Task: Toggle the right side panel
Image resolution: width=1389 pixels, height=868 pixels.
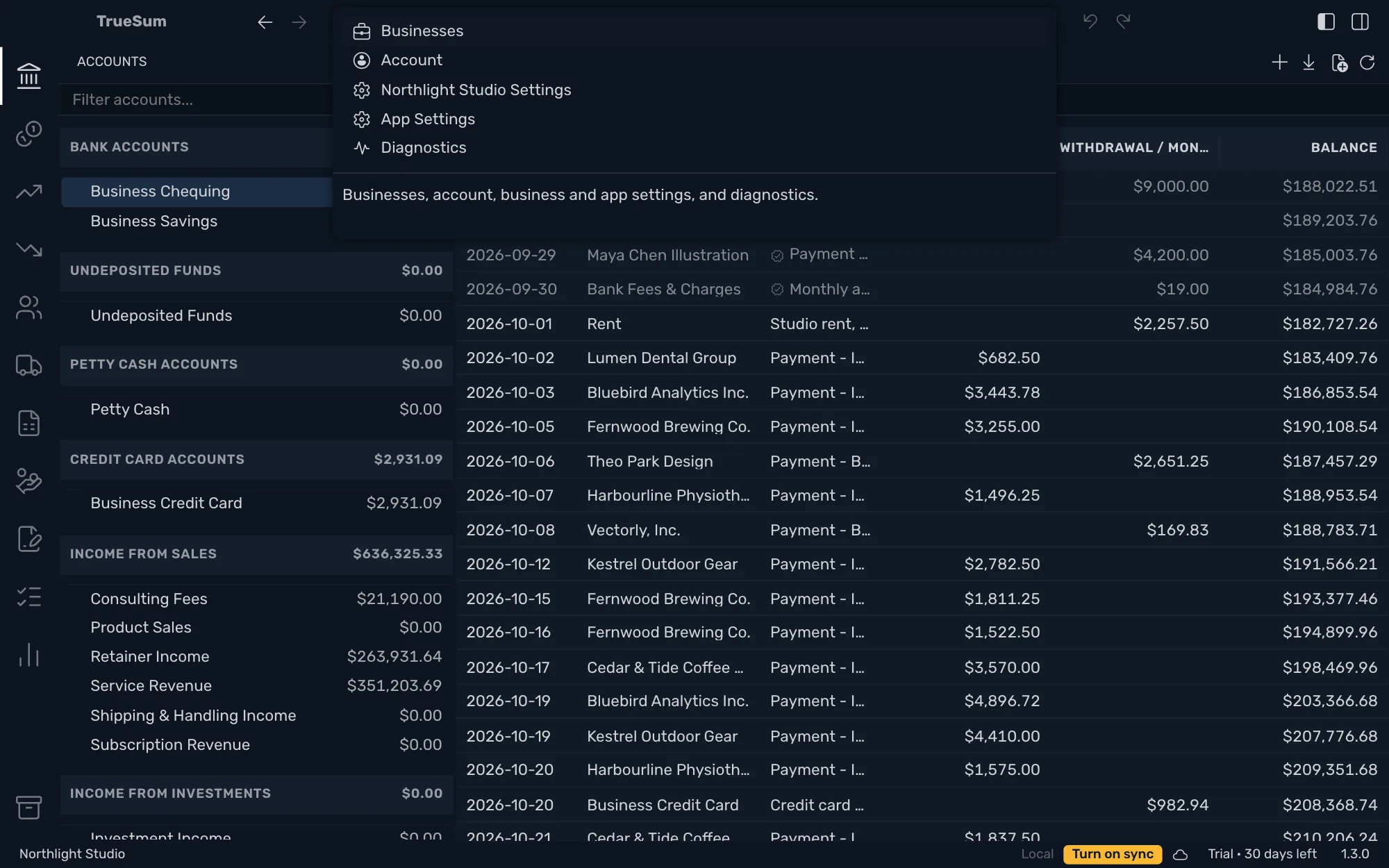Action: [x=1361, y=22]
